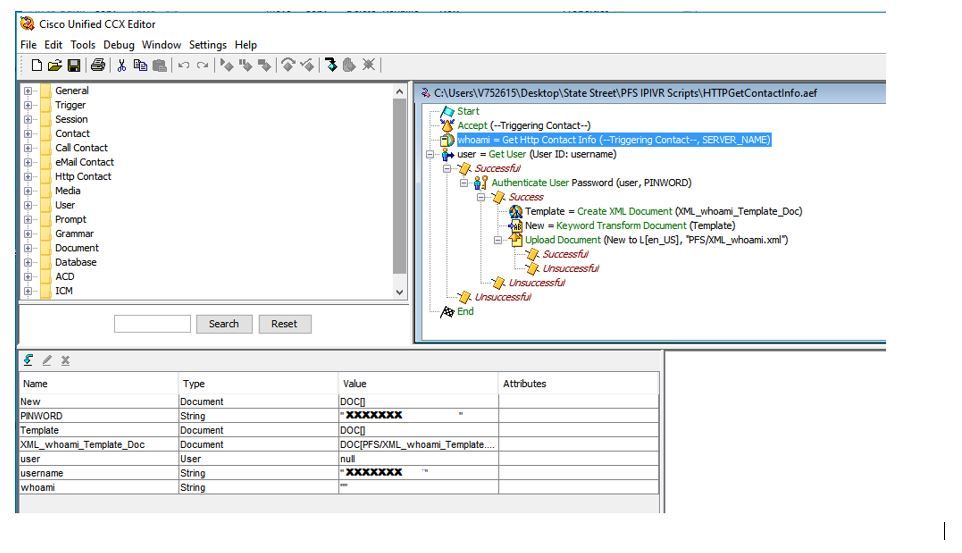
Task: Click the Start step flag icon
Action: [447, 112]
